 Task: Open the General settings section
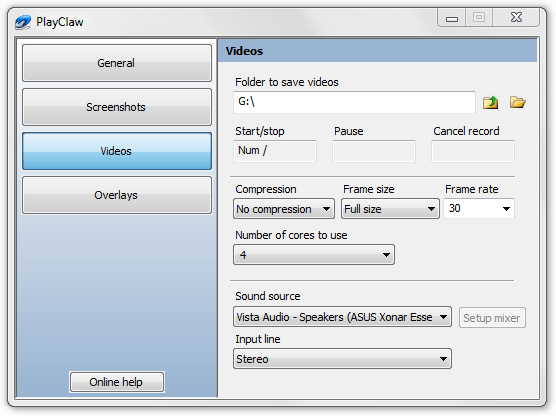click(117, 63)
